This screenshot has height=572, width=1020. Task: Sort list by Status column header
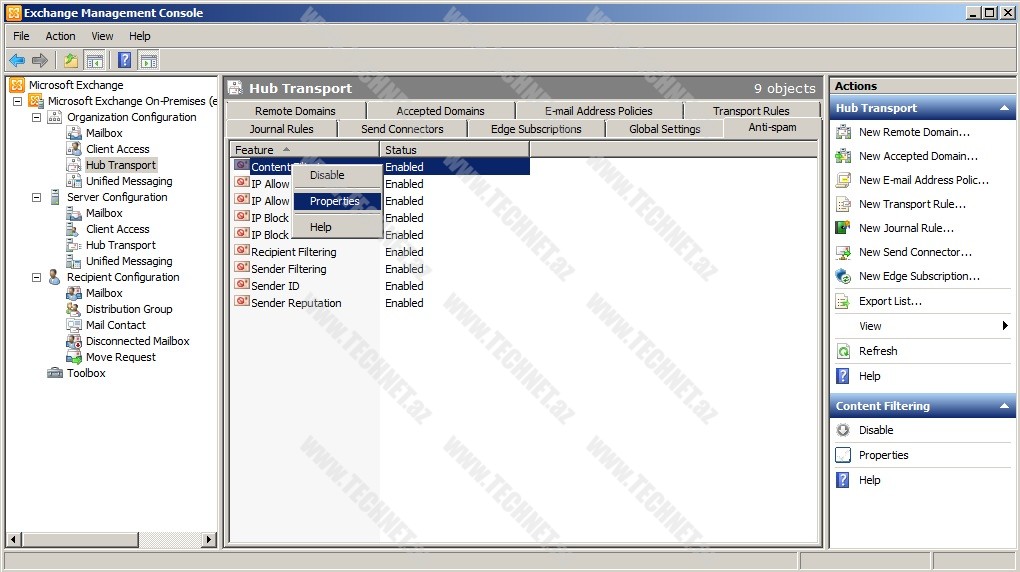(453, 150)
